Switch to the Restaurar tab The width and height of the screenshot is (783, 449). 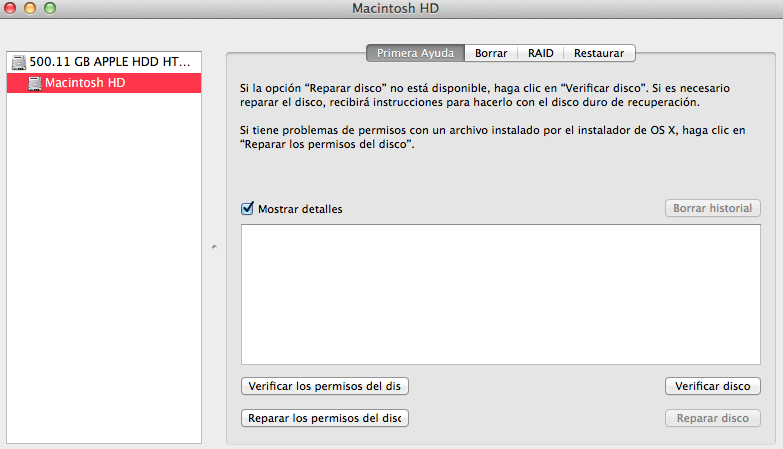[599, 53]
